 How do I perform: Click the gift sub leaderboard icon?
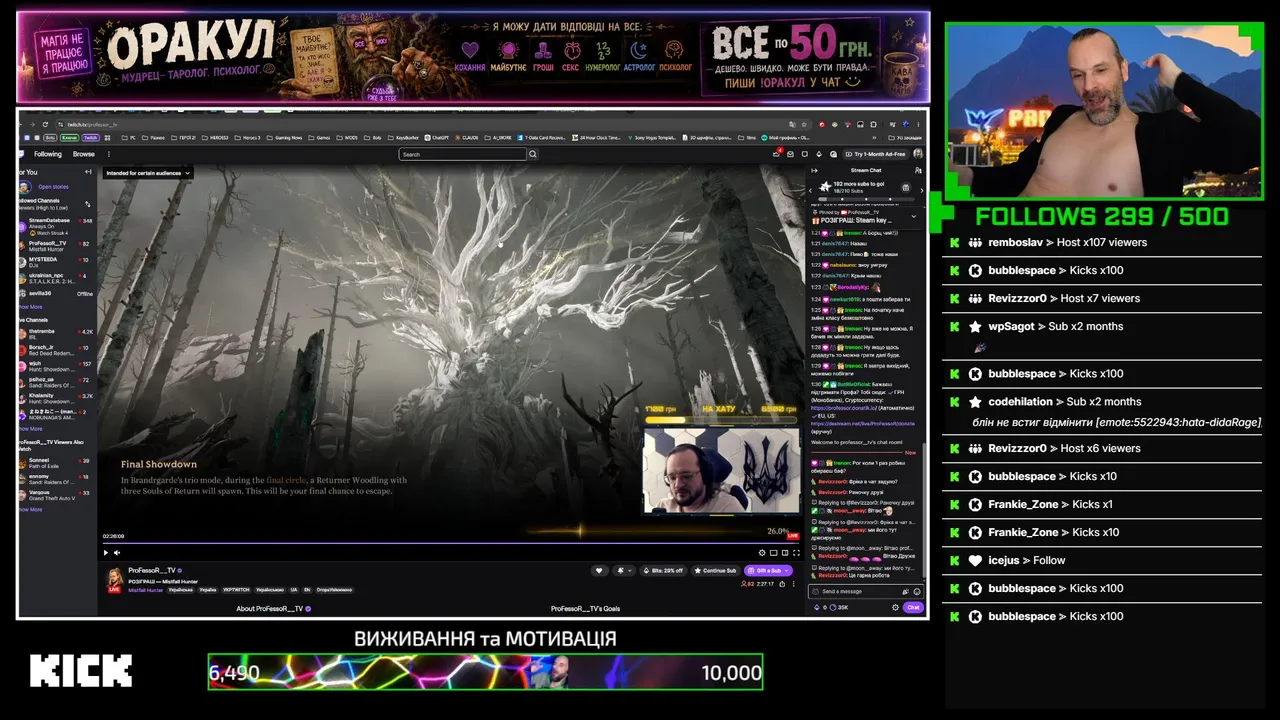(906, 187)
